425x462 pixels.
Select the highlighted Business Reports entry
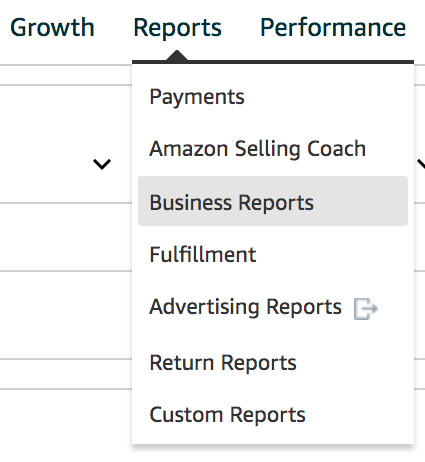pyautogui.click(x=273, y=201)
